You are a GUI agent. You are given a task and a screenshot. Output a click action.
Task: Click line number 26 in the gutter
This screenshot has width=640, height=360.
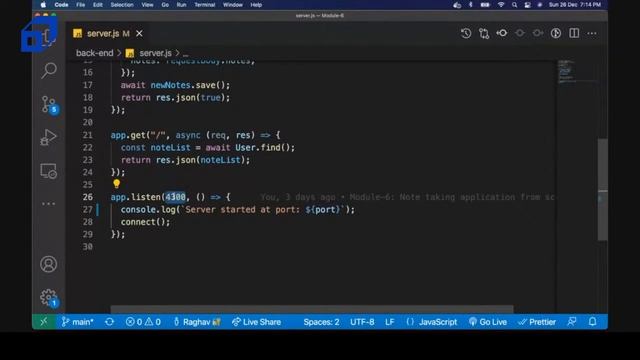(88, 197)
